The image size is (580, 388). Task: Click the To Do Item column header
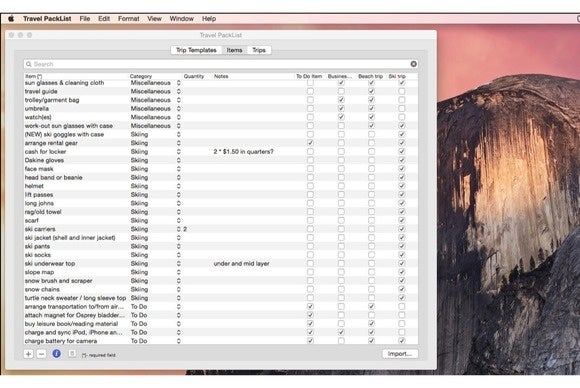point(310,76)
